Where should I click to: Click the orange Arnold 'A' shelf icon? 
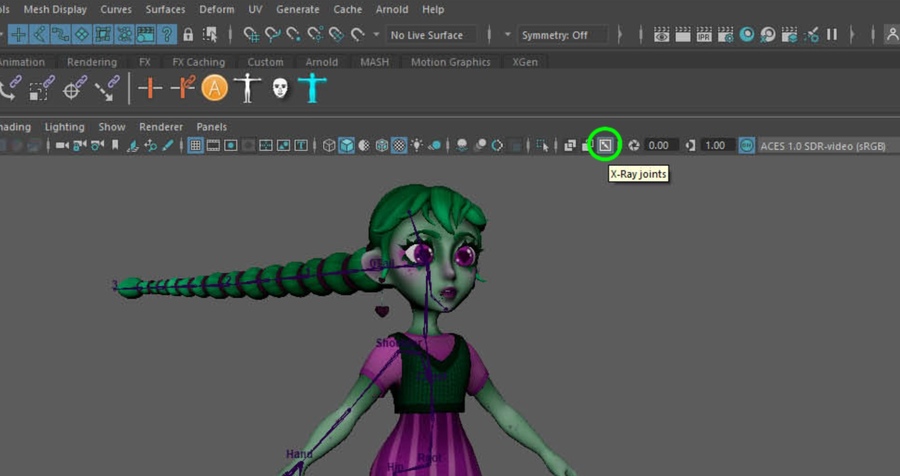(x=215, y=89)
